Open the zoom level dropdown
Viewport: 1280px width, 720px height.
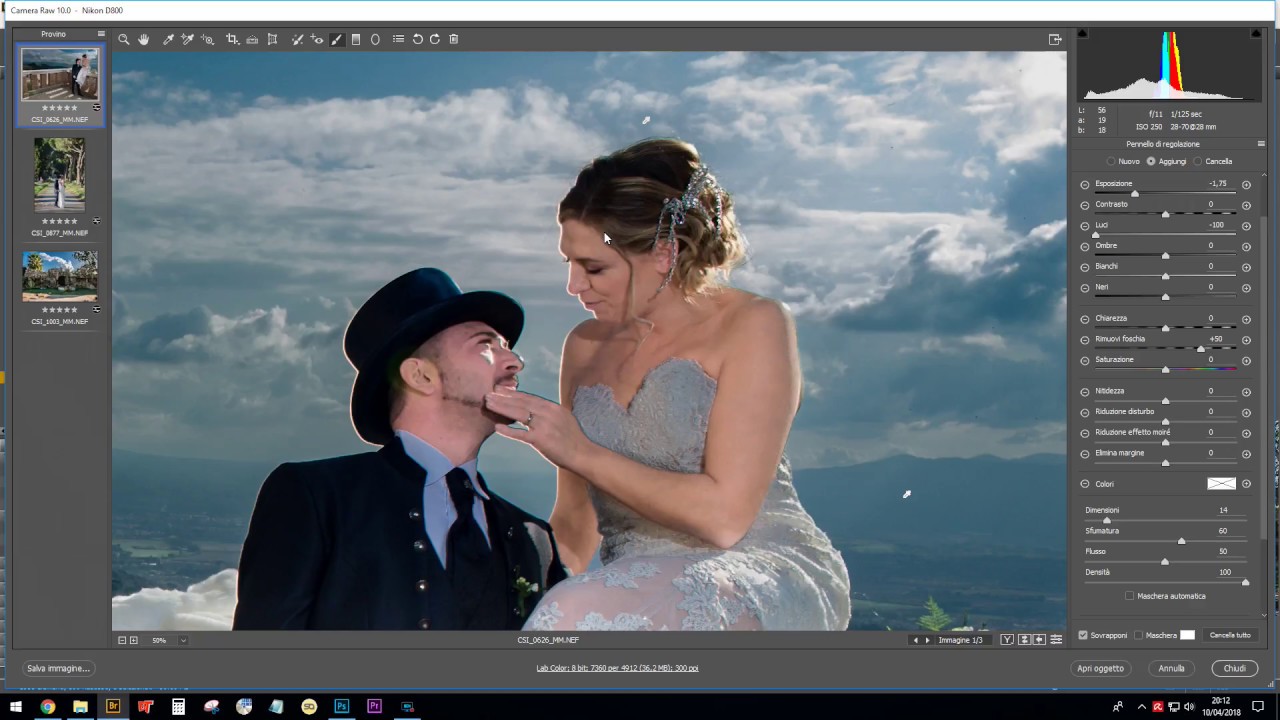pos(183,640)
